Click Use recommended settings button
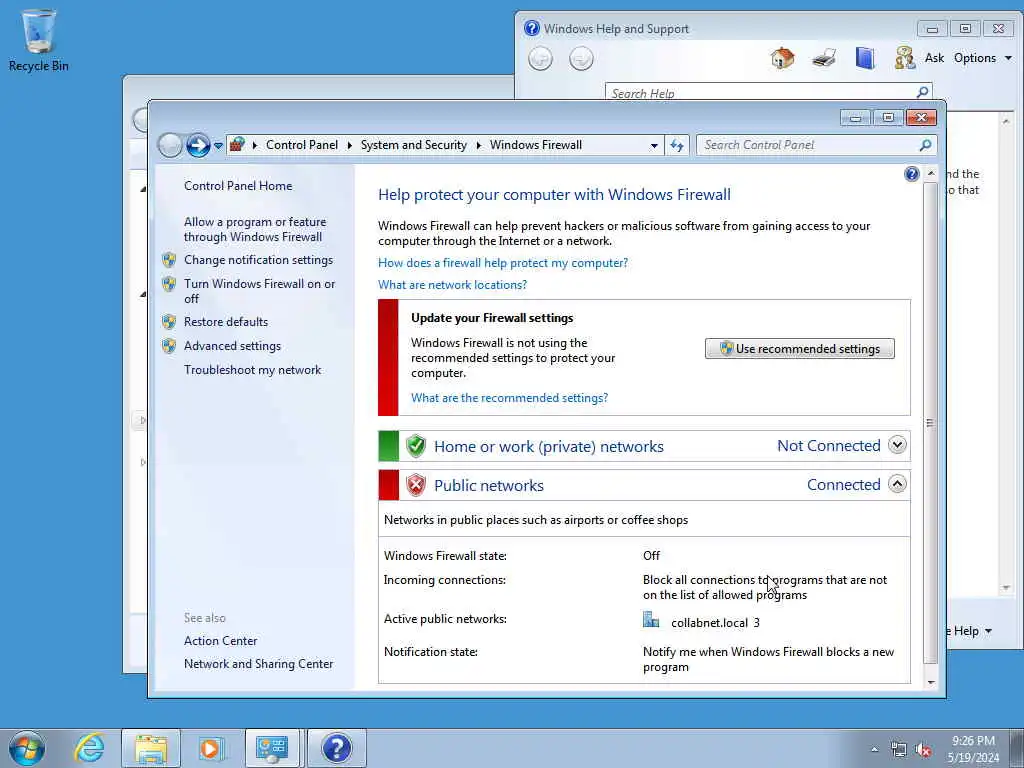The height and width of the screenshot is (768, 1024). pyautogui.click(x=799, y=349)
